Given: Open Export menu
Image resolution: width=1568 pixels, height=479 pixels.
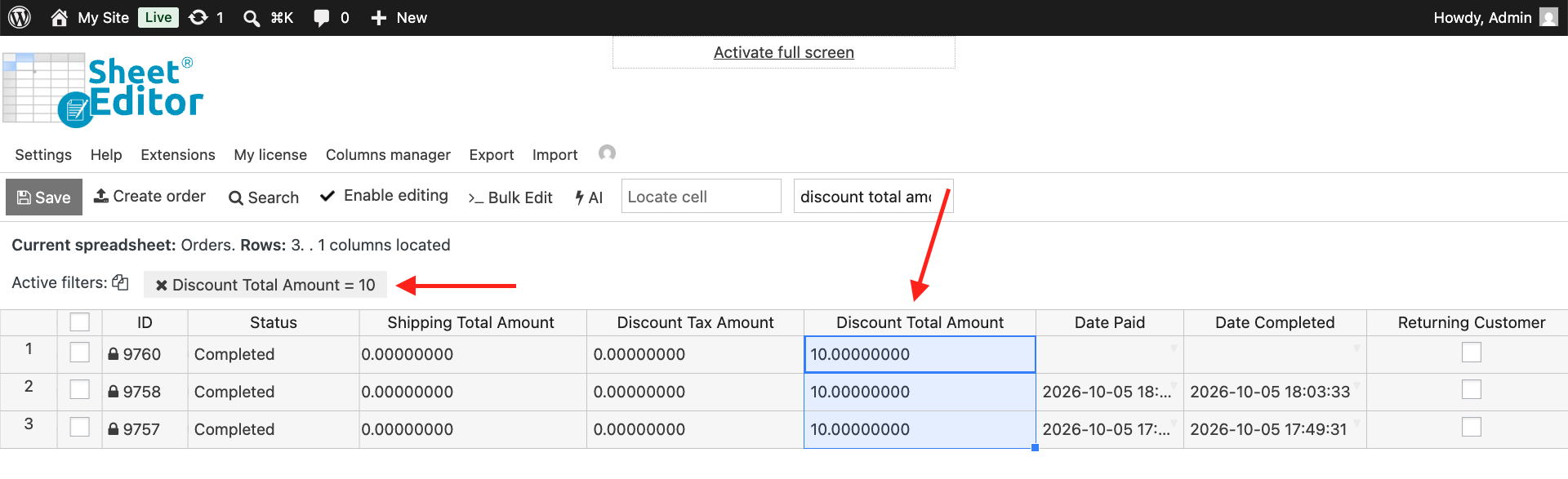Looking at the screenshot, I should coord(492,154).
